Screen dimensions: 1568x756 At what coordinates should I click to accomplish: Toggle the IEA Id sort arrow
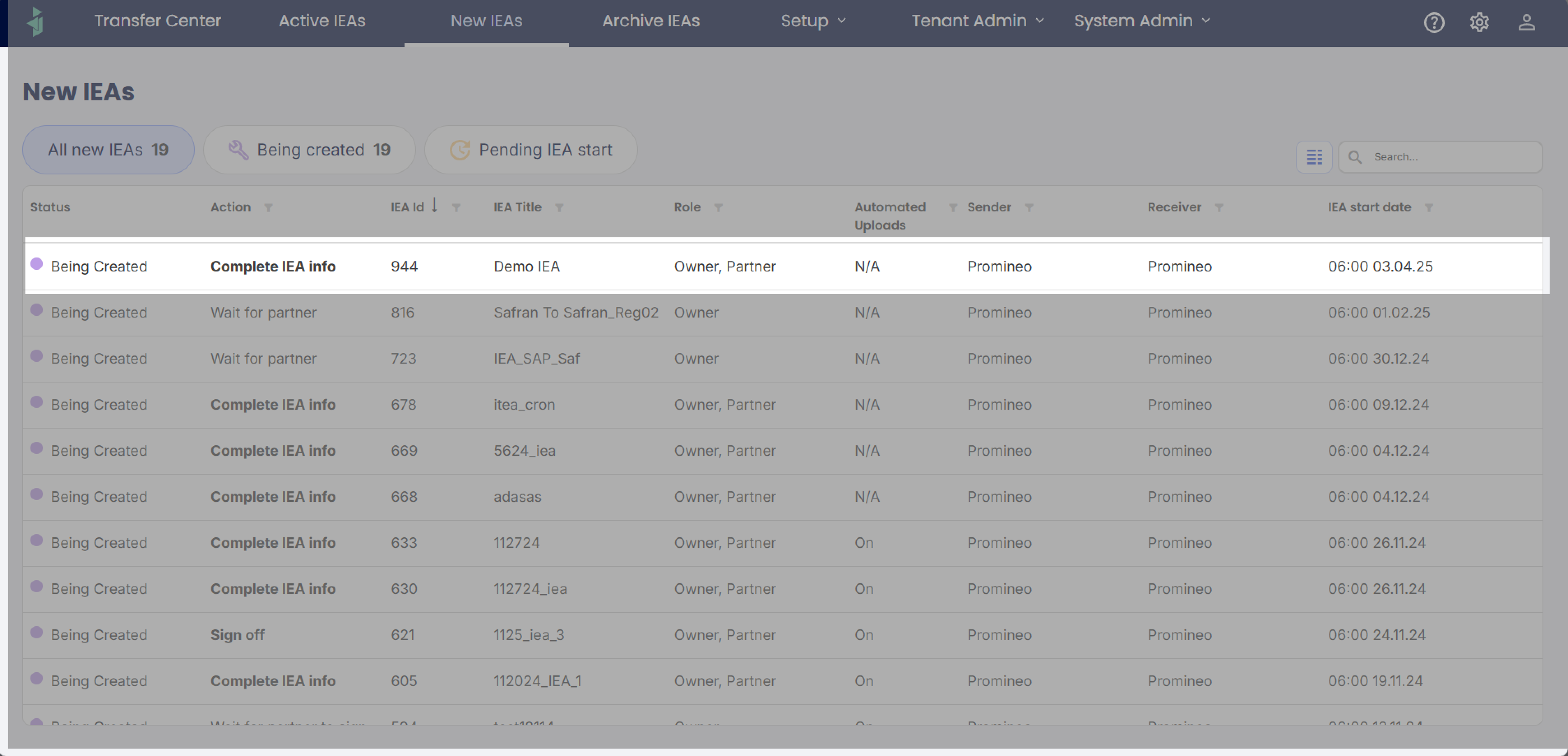(x=435, y=205)
